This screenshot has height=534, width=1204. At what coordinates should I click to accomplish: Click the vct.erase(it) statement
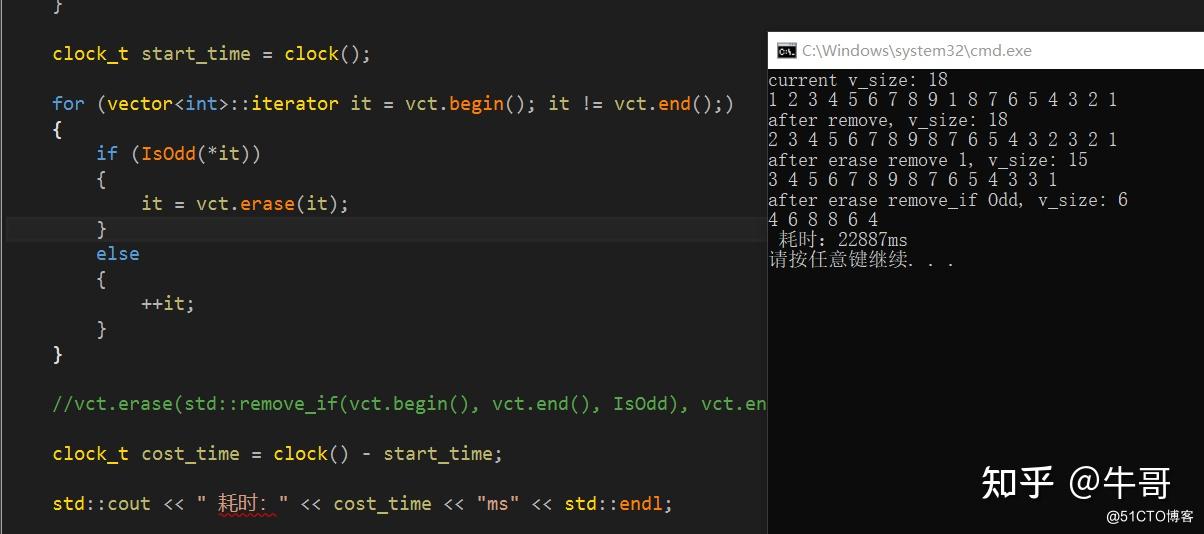pos(245,203)
